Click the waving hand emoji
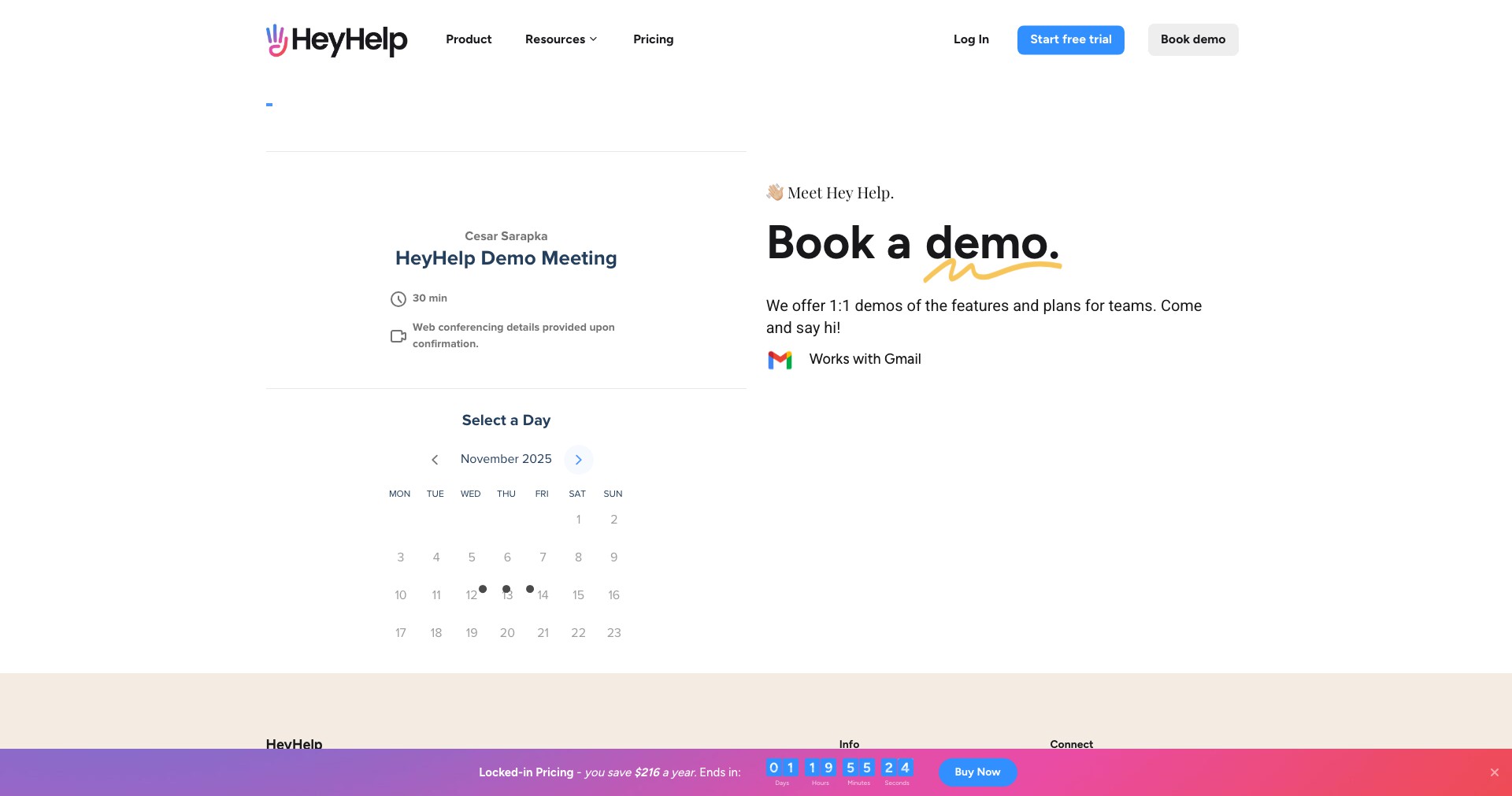The image size is (1512, 796). pyautogui.click(x=775, y=192)
